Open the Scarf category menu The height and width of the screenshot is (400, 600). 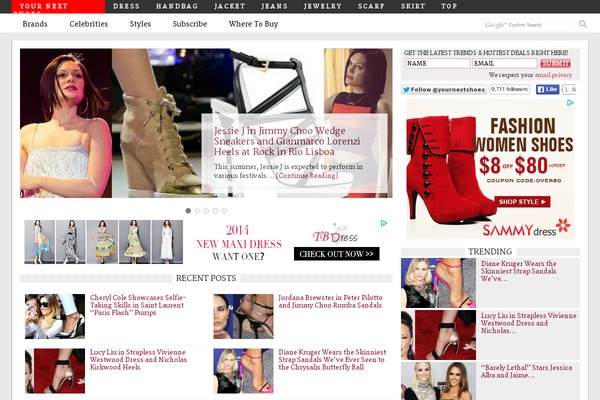pyautogui.click(x=371, y=6)
